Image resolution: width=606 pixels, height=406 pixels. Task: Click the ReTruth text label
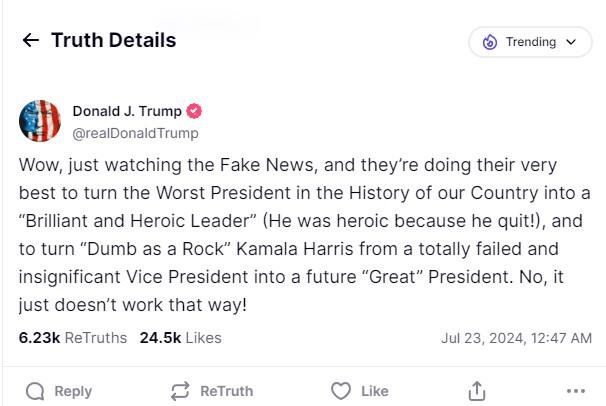pyautogui.click(x=226, y=391)
